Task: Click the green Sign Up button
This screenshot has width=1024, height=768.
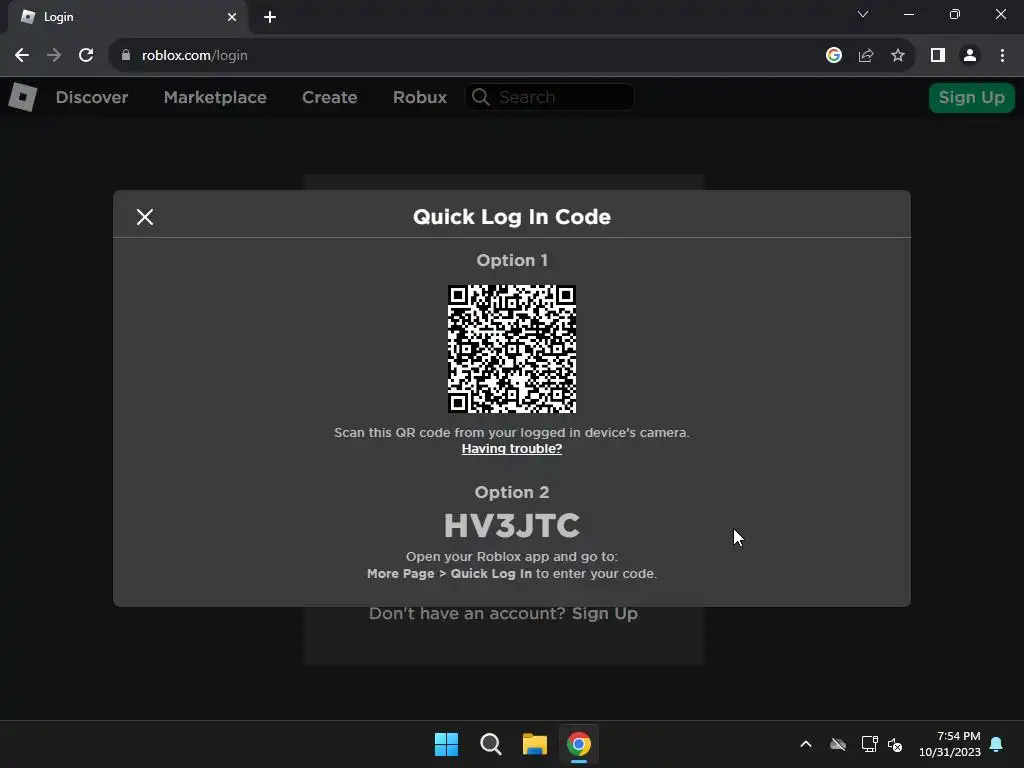Action: (x=972, y=97)
